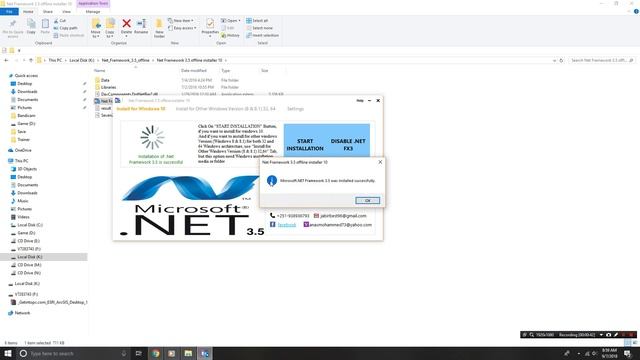Open the Libraries folder in file list

point(108,87)
